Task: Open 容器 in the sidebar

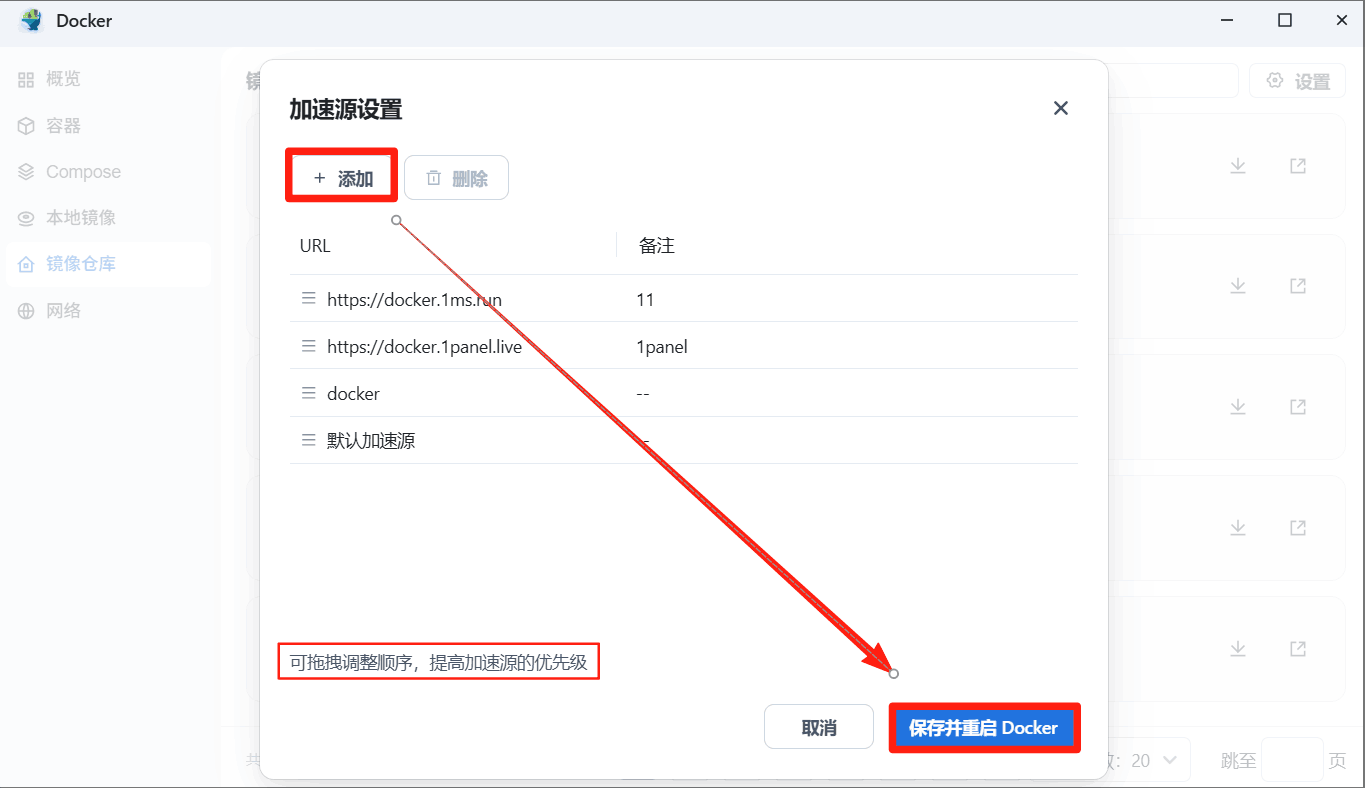Action: [109, 125]
